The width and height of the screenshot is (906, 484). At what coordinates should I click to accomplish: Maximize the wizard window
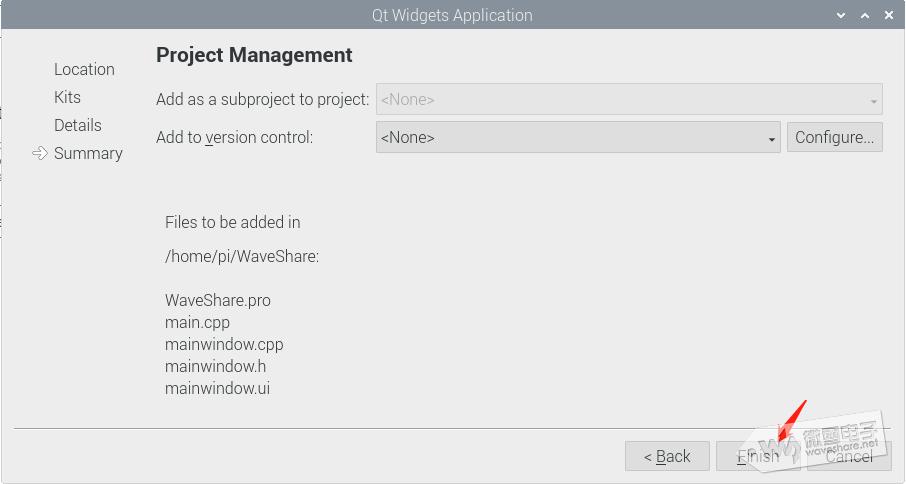click(862, 15)
